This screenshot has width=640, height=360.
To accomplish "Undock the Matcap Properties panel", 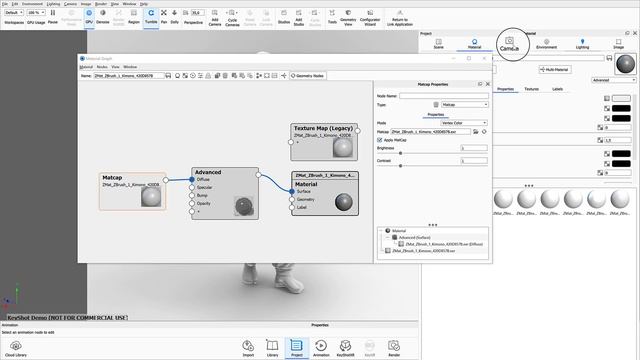I will [480, 84].
